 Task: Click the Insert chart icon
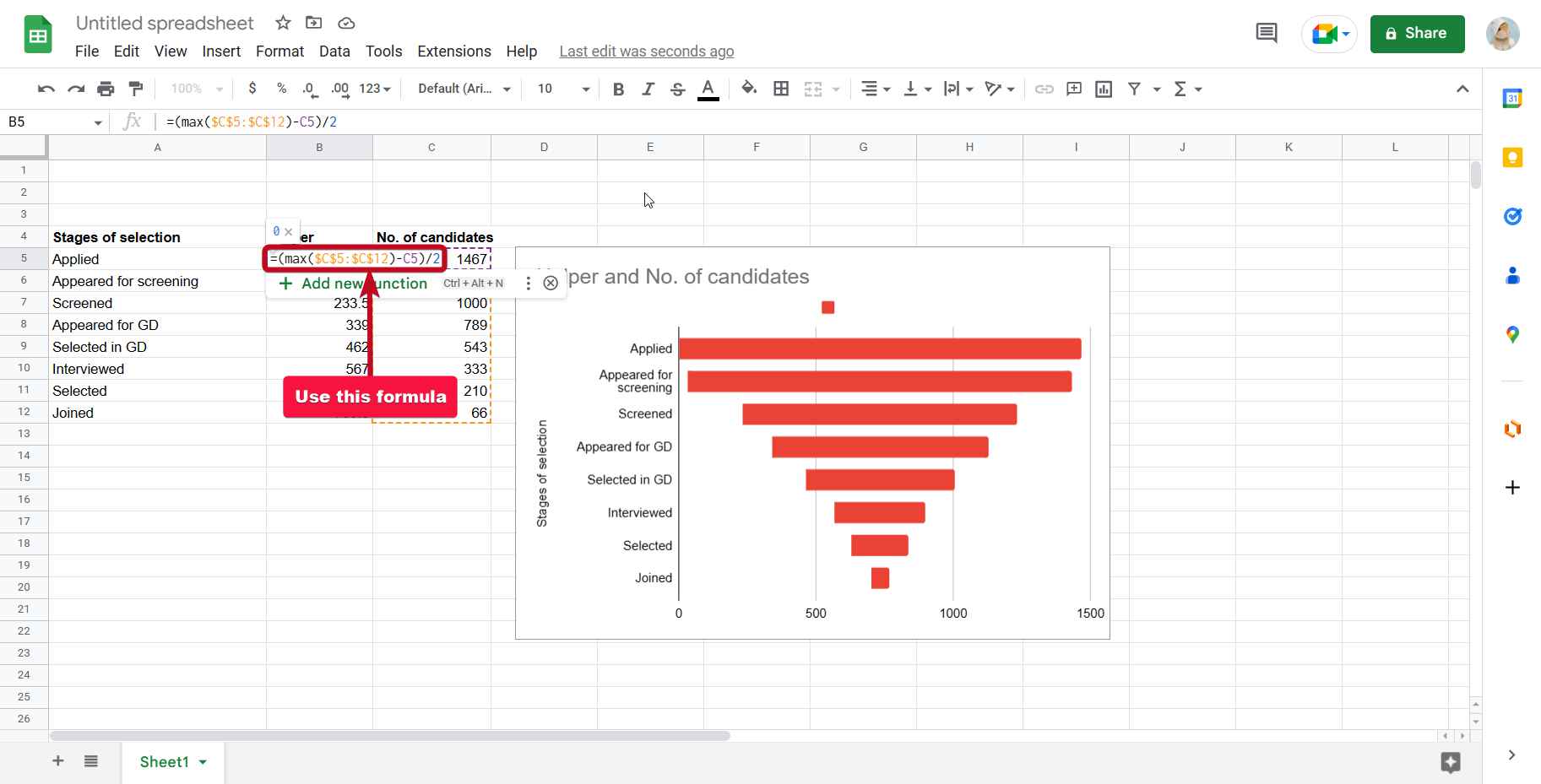coord(1104,89)
